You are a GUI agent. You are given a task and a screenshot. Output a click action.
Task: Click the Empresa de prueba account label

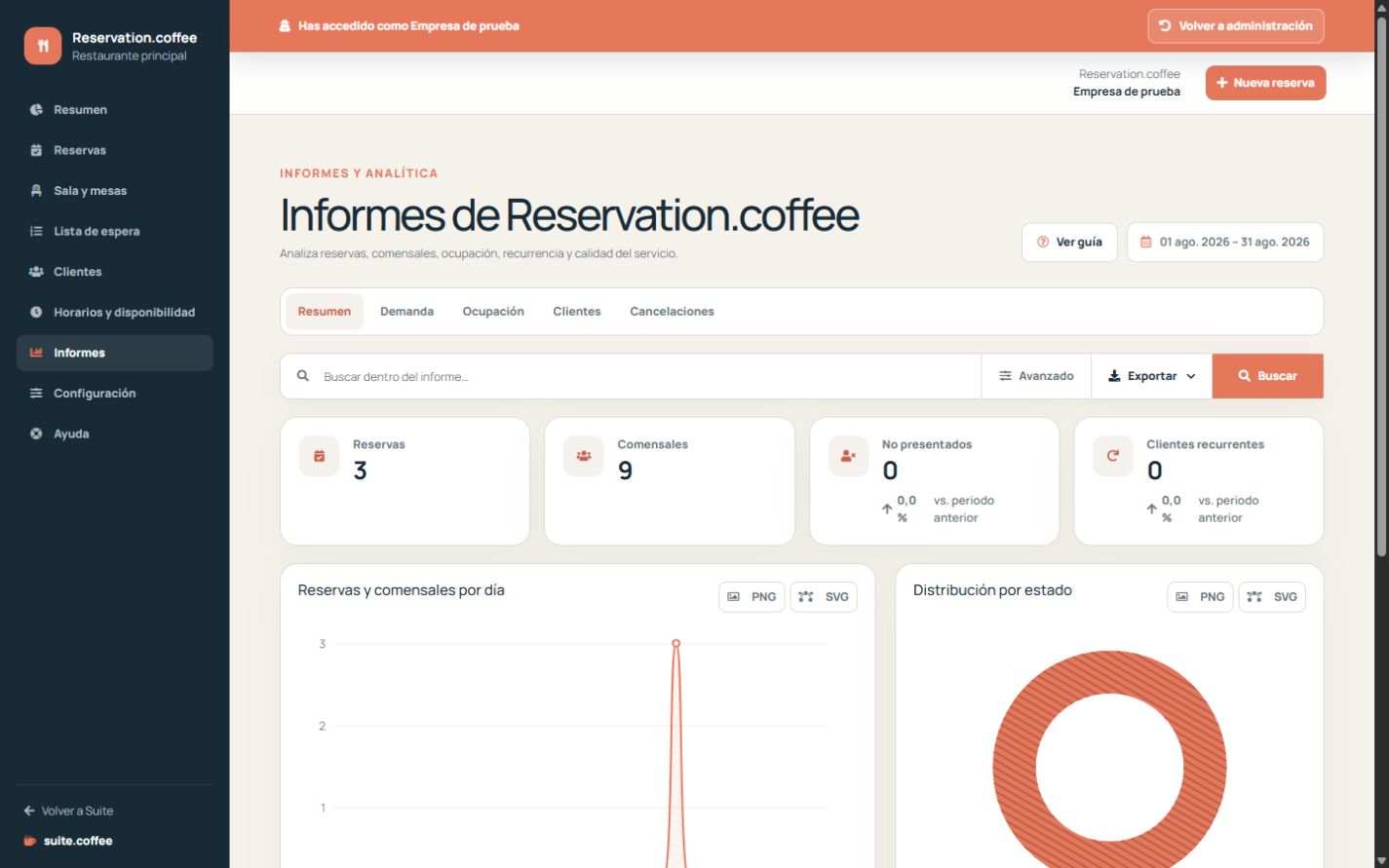pos(1126,92)
